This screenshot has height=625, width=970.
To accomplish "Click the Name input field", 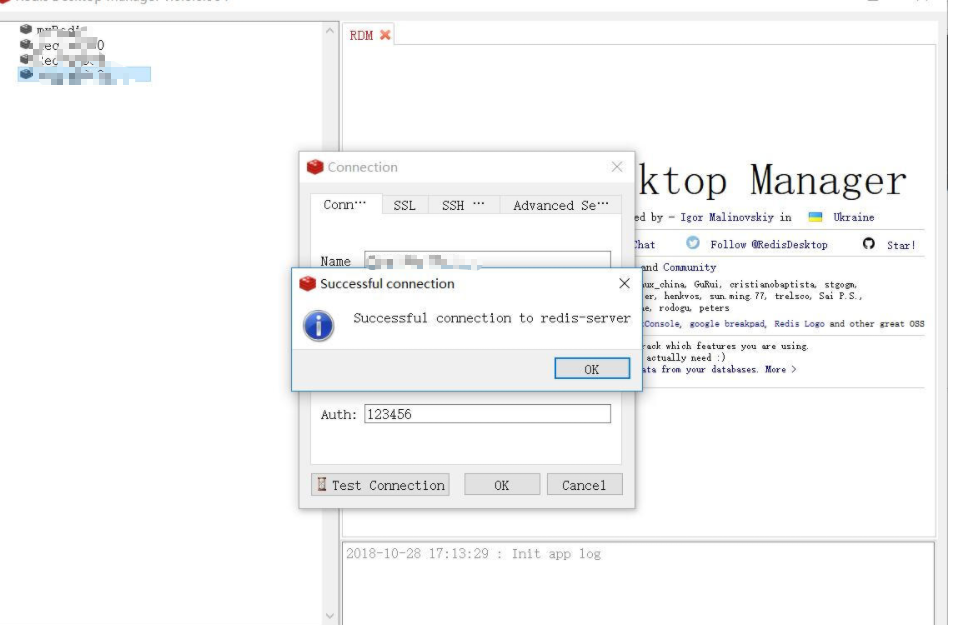I will (487, 261).
